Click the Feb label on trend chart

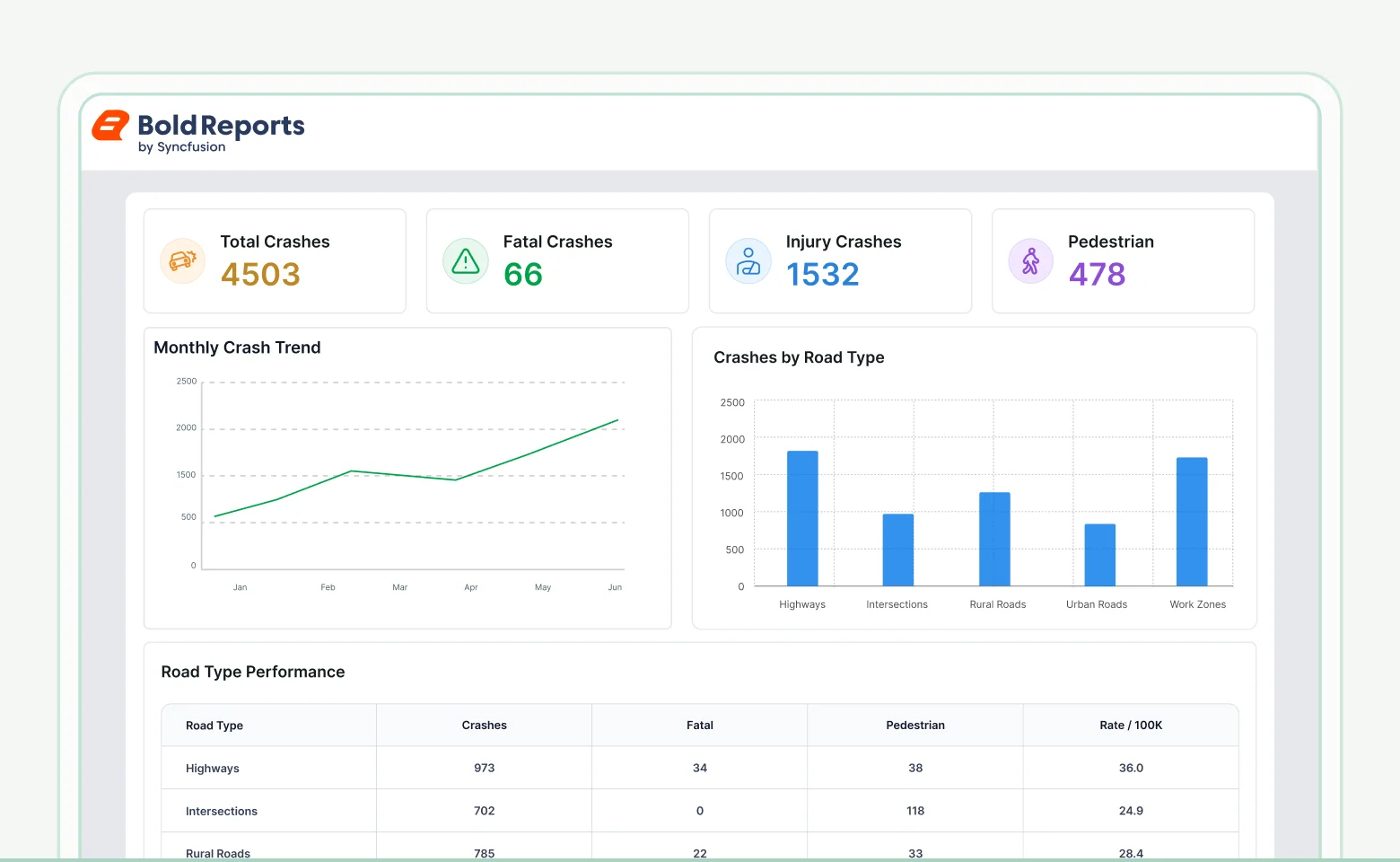328,587
